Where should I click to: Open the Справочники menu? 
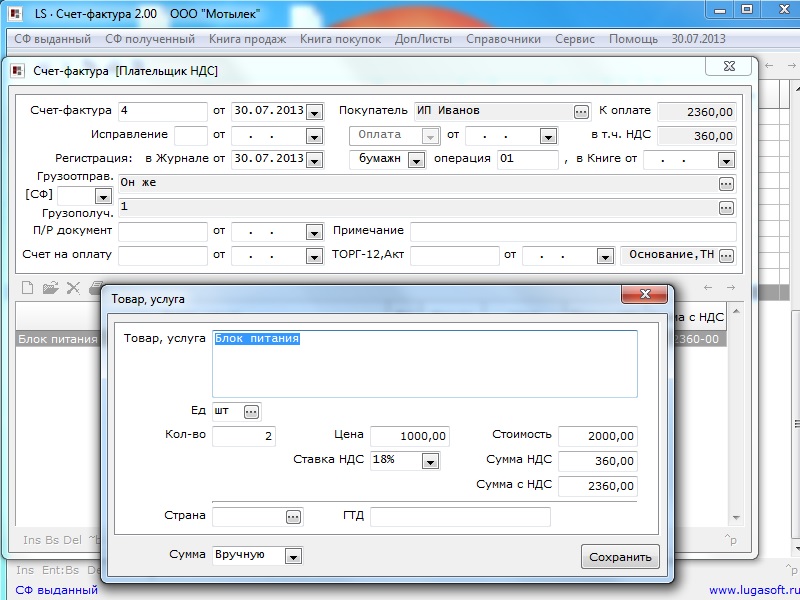503,39
